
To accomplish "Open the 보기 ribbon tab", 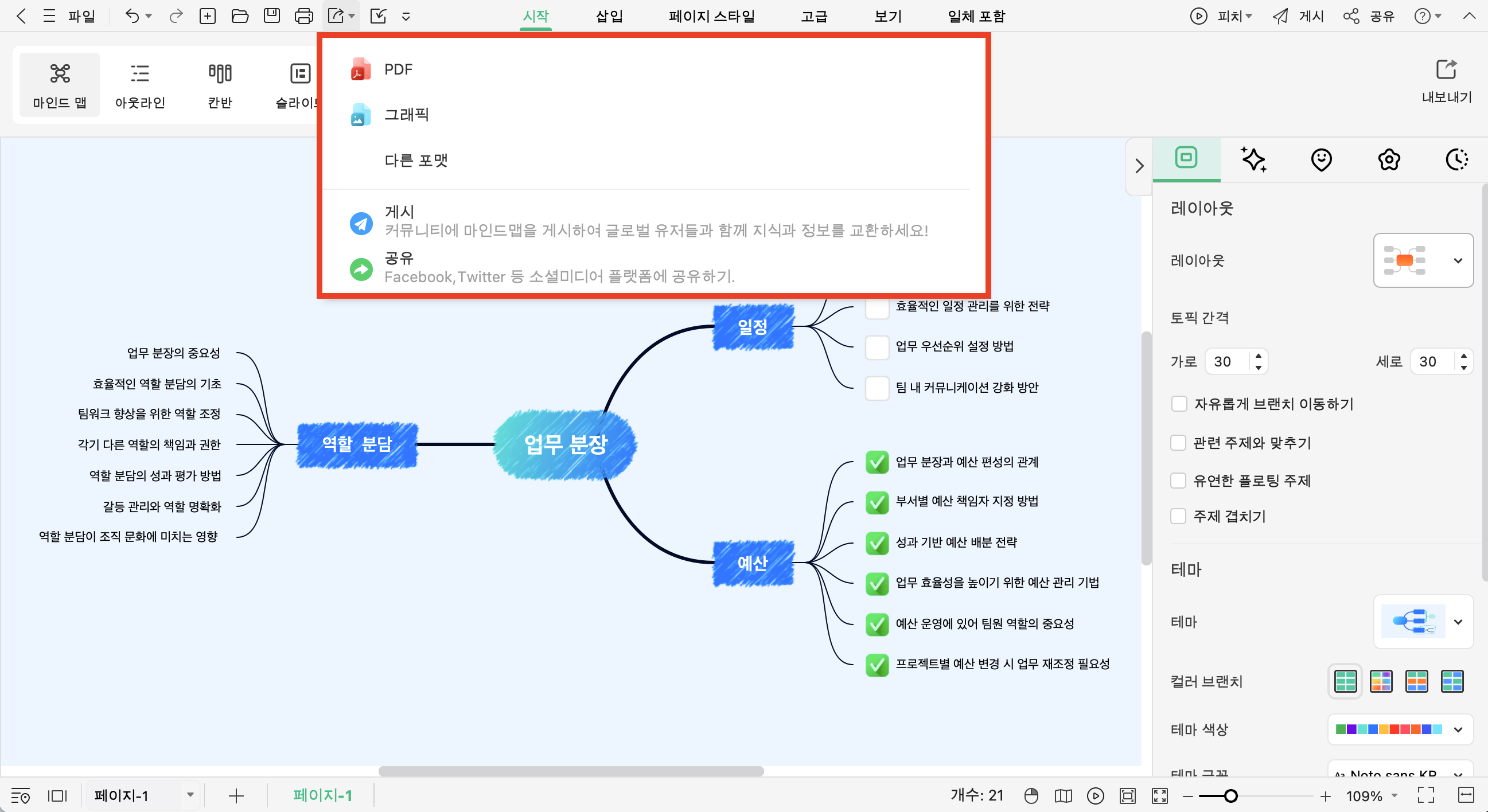I will (x=888, y=16).
